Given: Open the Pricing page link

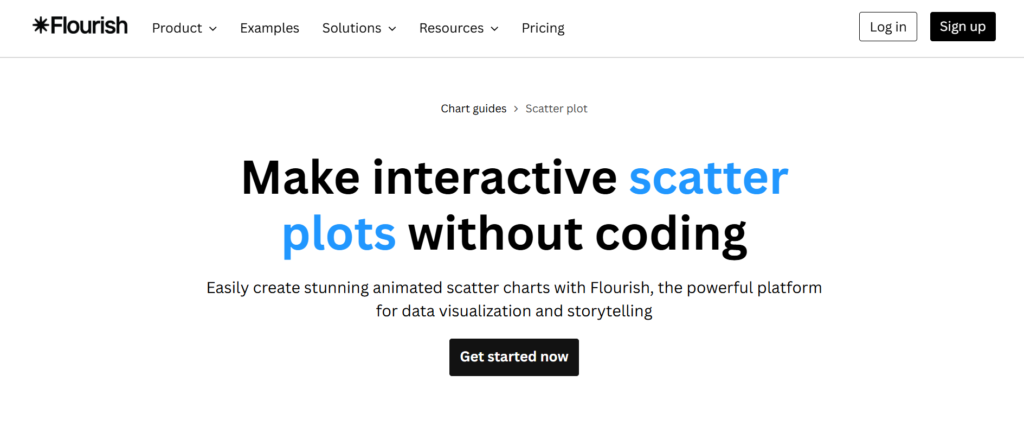Looking at the screenshot, I should click(543, 28).
